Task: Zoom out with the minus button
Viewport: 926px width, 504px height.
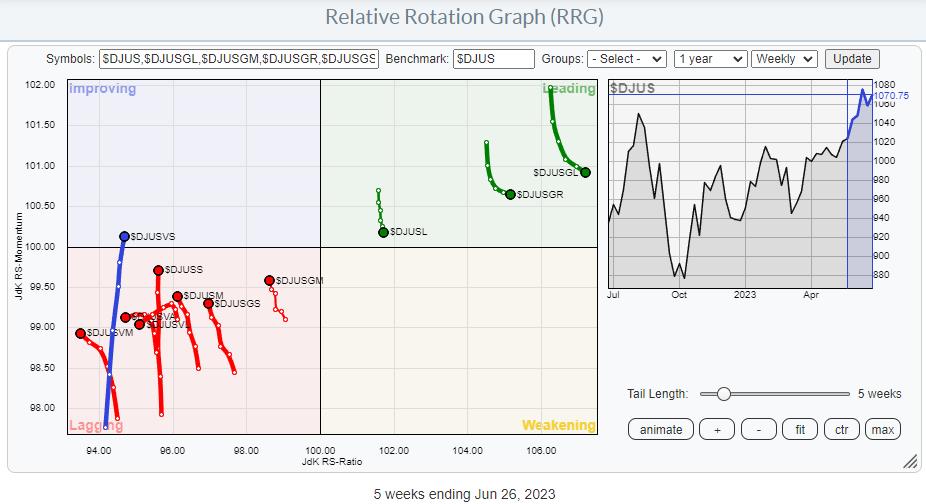Action: pyautogui.click(x=759, y=429)
